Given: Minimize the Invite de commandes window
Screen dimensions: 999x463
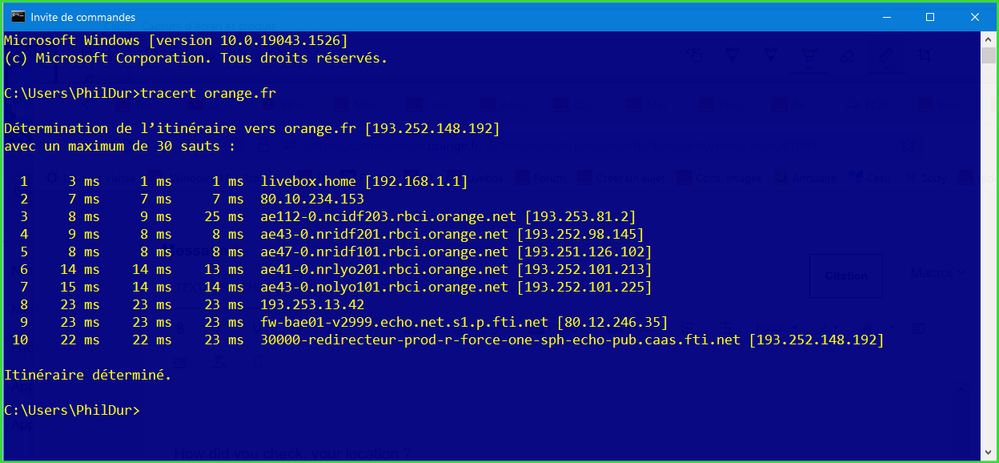Looking at the screenshot, I should 884,16.
